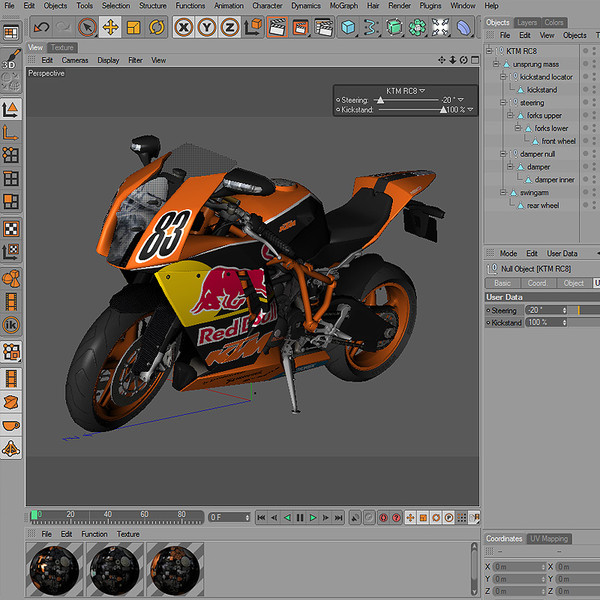Image resolution: width=600 pixels, height=600 pixels.
Task: Open the viewport Cameras menu
Action: click(x=75, y=60)
